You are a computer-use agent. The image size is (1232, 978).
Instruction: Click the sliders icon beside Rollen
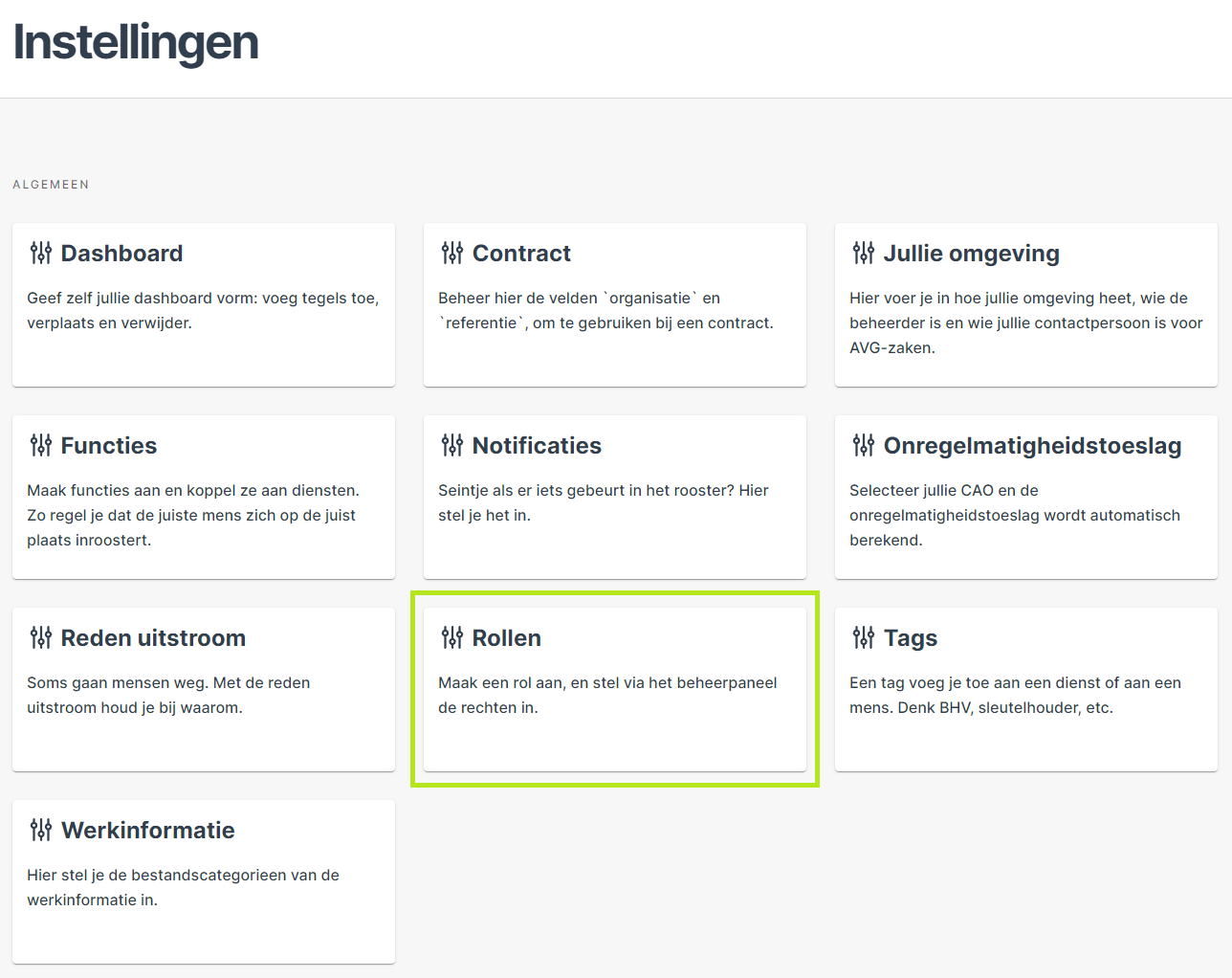451,637
